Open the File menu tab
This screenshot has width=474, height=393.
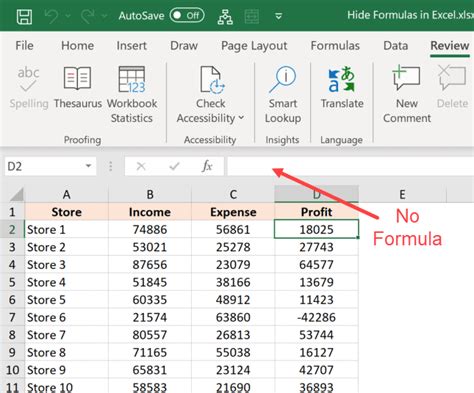coord(24,46)
